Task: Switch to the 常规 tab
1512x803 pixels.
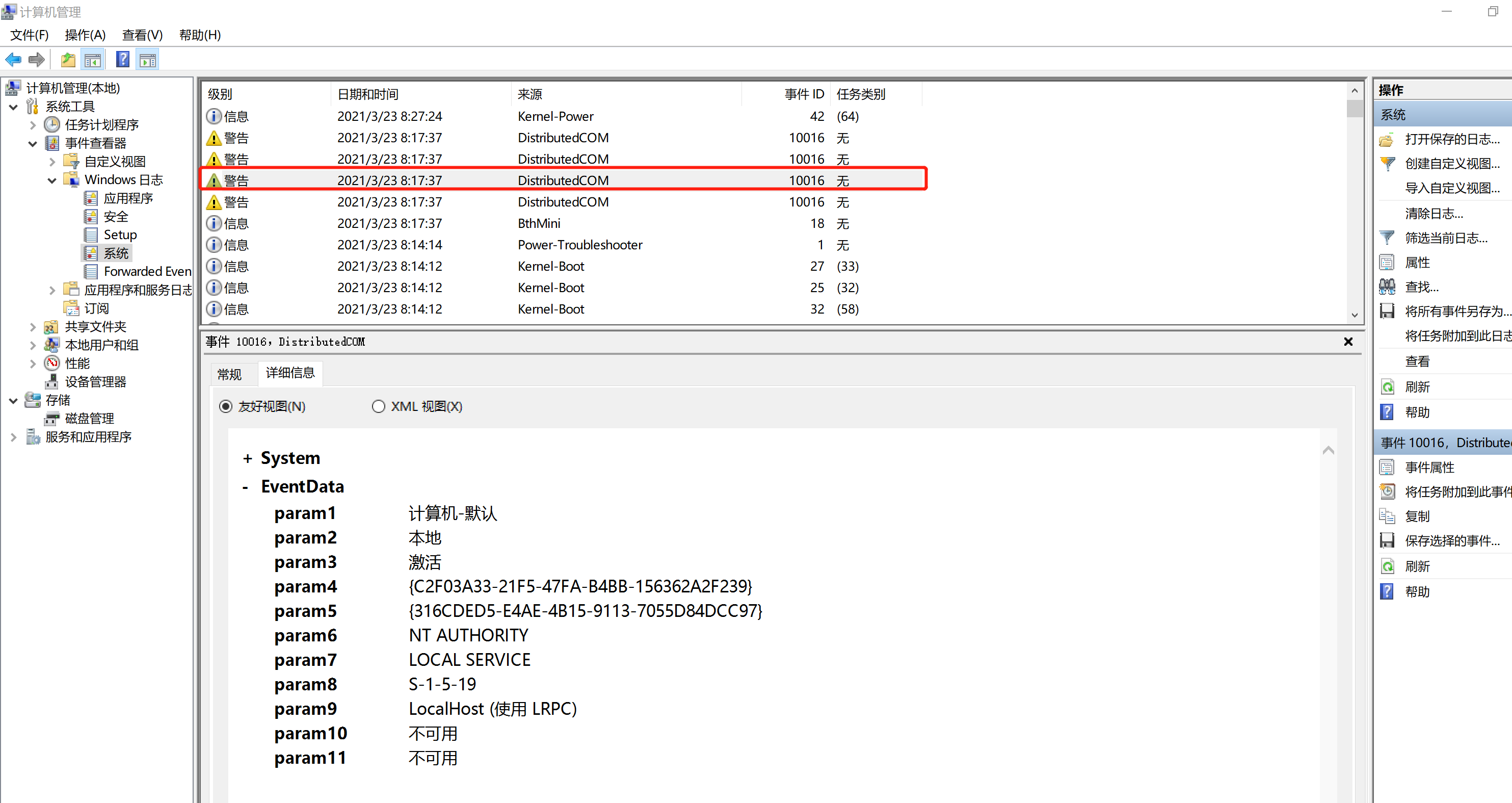Action: (229, 374)
